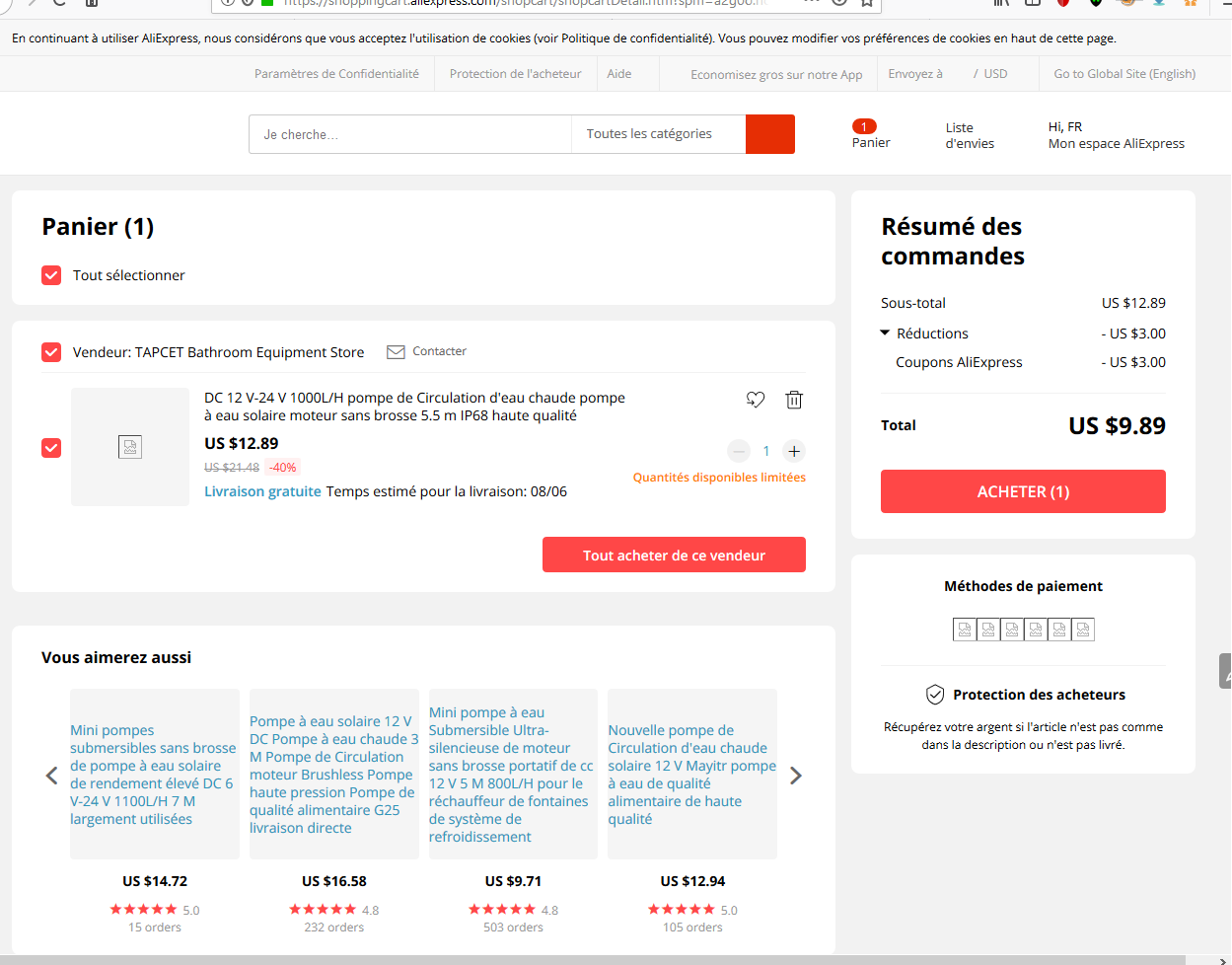Open the Envoyer à / USD selector
1232x965 pixels.
click(x=948, y=74)
